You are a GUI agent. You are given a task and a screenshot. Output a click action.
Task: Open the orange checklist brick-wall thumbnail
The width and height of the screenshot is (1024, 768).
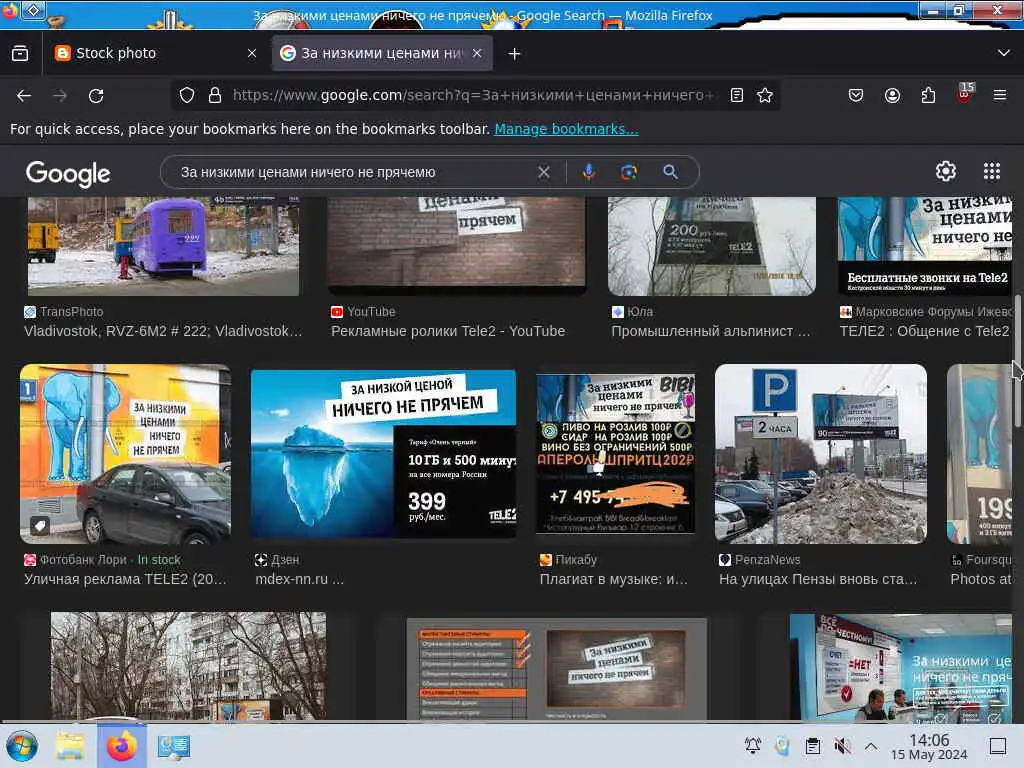[556, 669]
